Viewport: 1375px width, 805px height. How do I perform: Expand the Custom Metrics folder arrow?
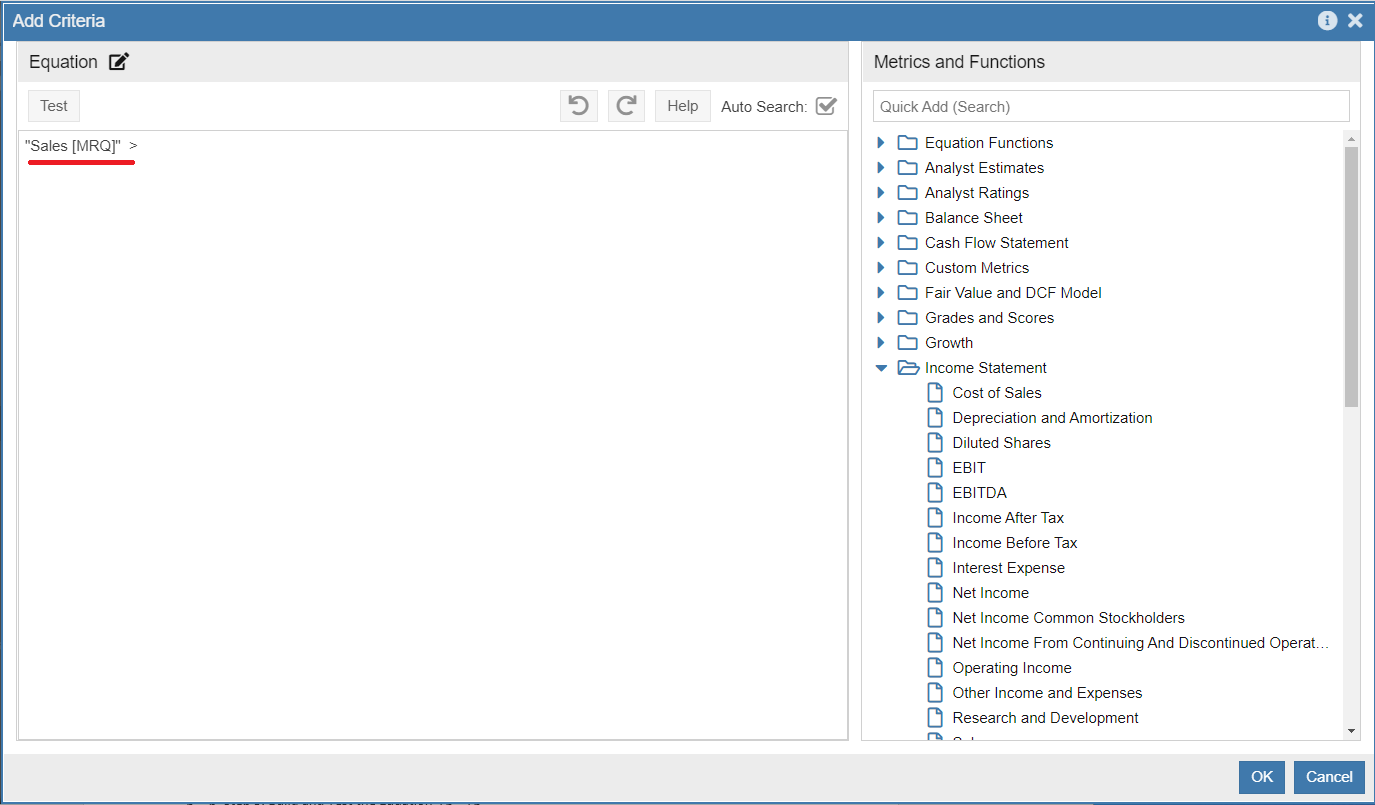coord(881,268)
